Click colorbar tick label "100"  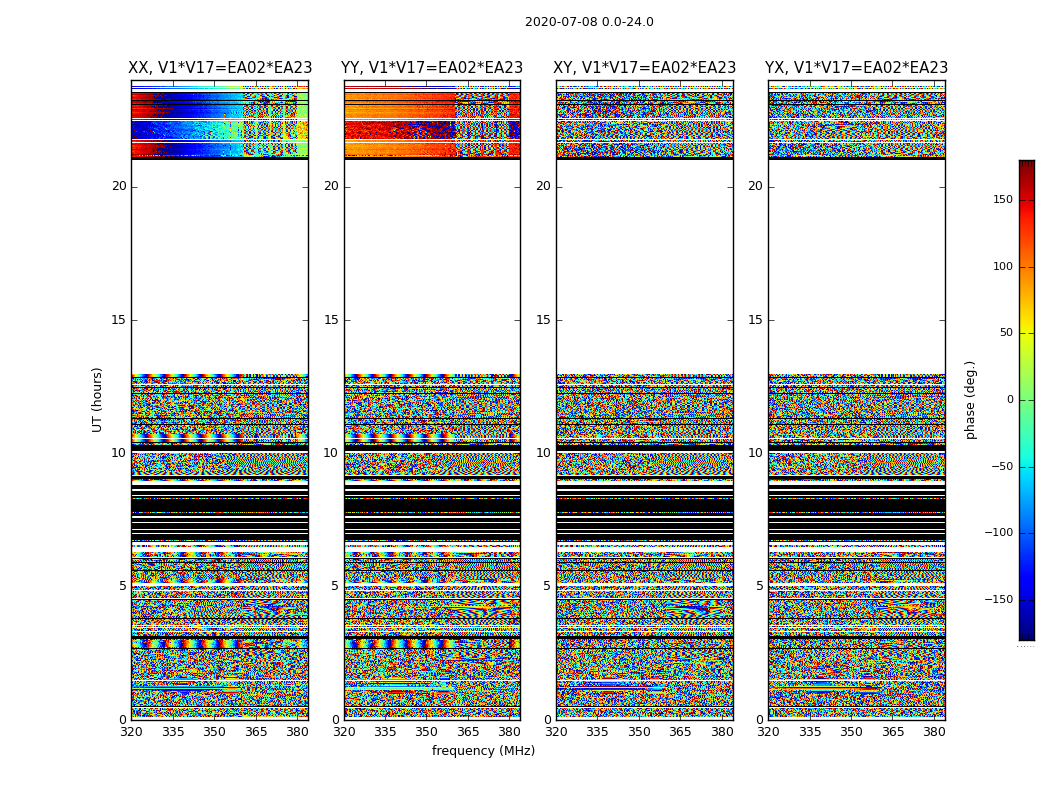tap(1003, 266)
